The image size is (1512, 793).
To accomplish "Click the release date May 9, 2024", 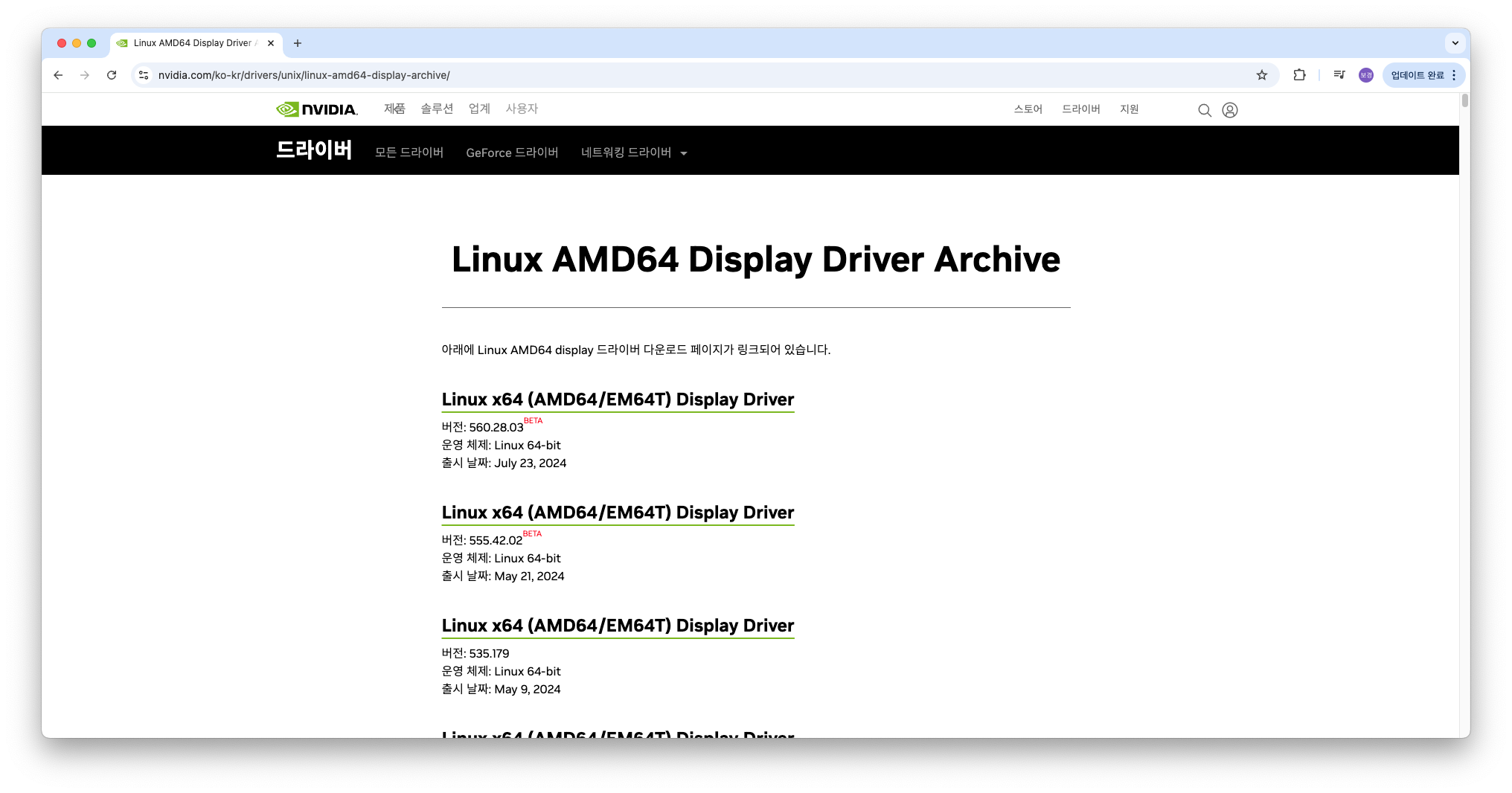I will [x=528, y=689].
